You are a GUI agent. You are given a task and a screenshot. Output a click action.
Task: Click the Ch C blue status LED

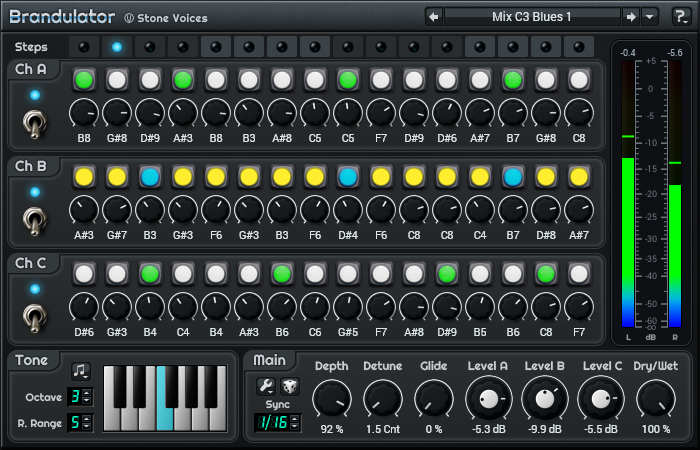[x=35, y=289]
